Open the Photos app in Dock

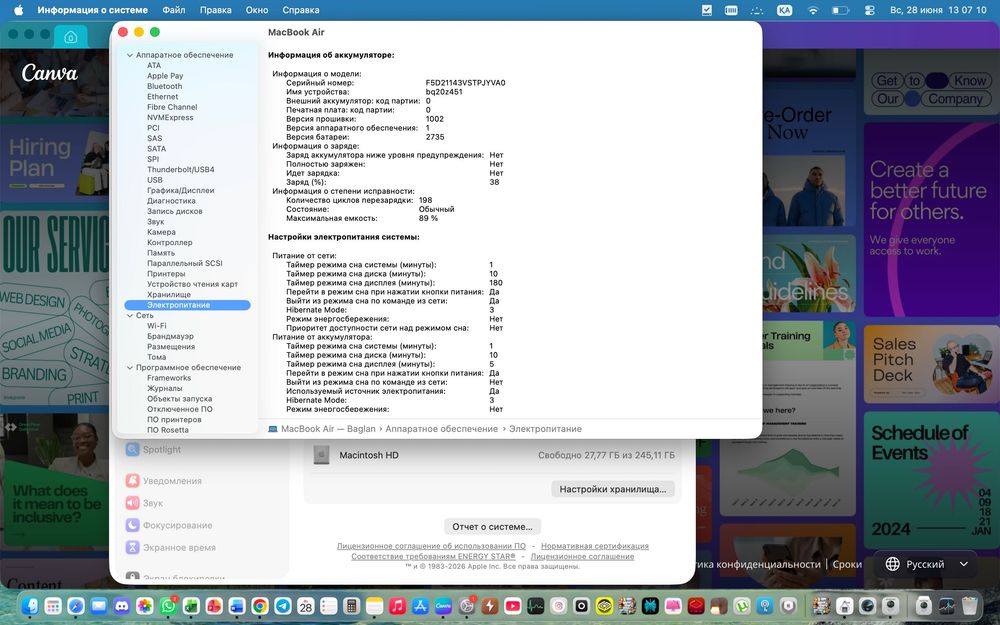145,605
